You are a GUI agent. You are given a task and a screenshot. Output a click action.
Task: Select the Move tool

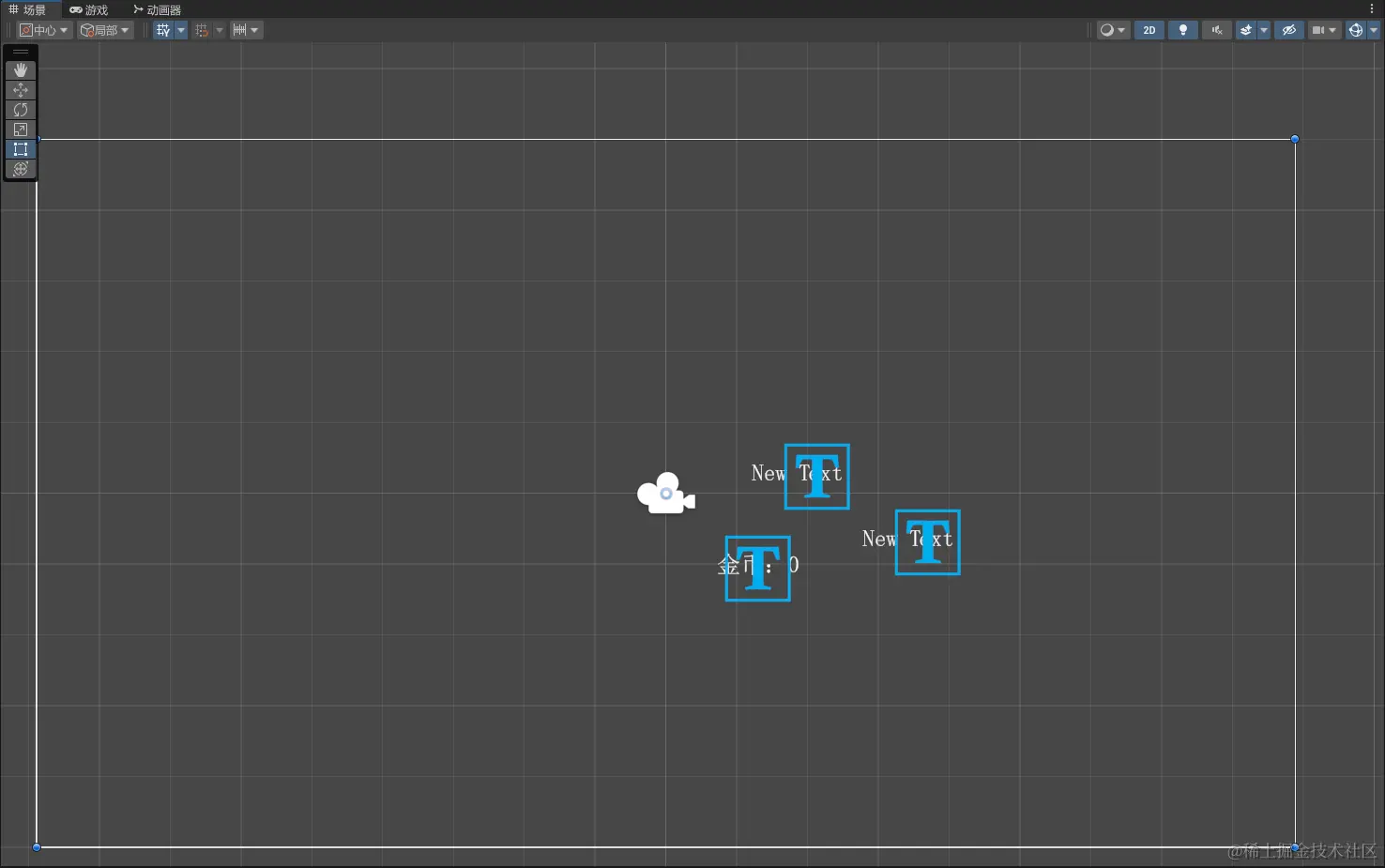21,90
